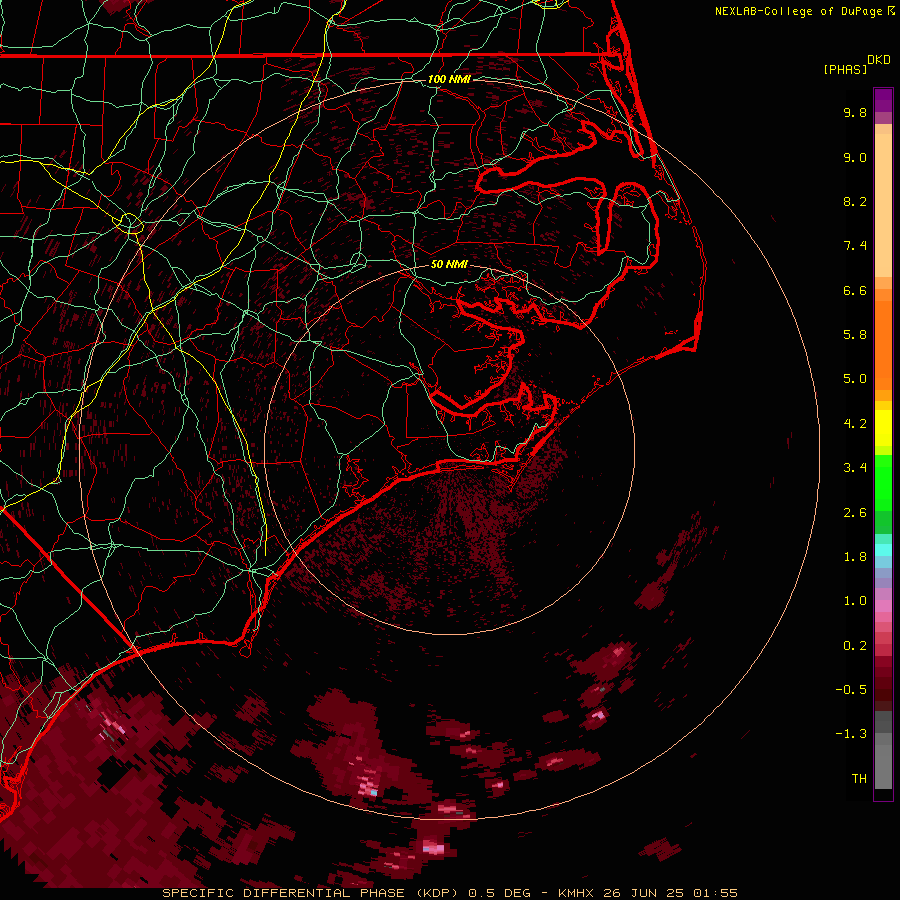Click the [PHAS] units label
The image size is (900, 900).
coord(845,70)
